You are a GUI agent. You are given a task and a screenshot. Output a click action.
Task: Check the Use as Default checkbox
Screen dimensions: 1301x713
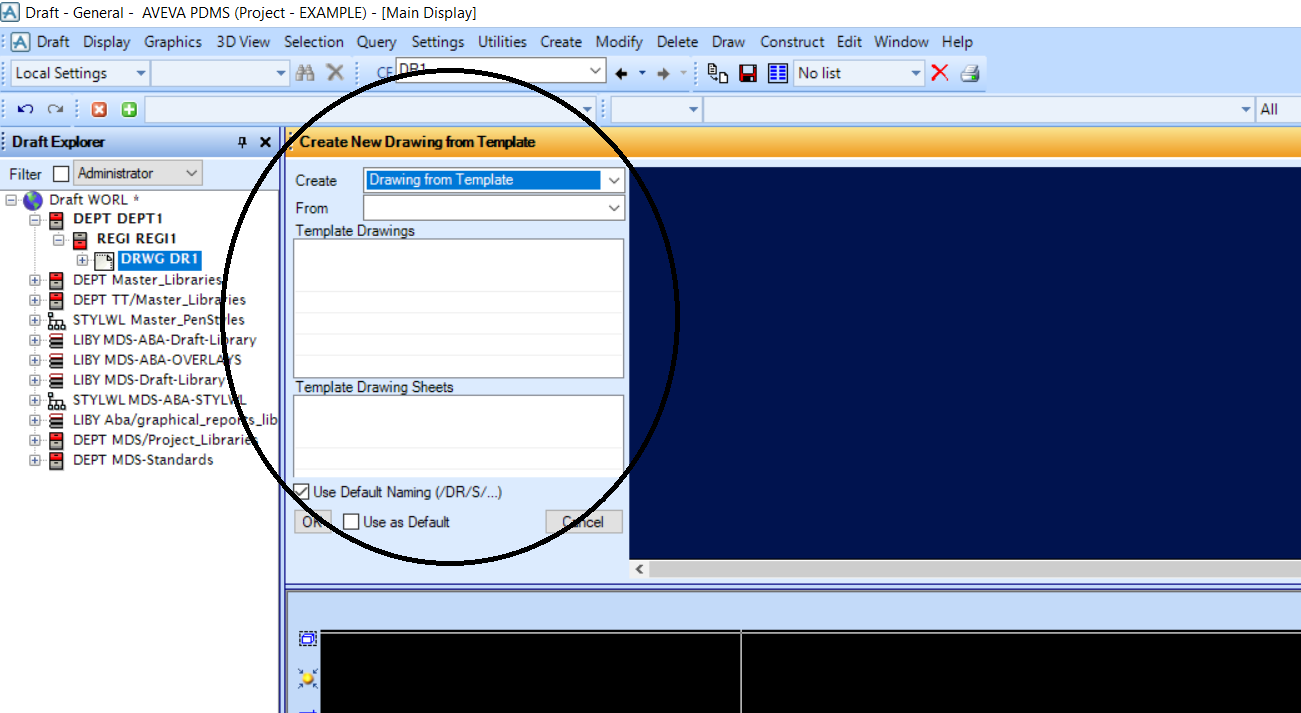click(x=351, y=522)
